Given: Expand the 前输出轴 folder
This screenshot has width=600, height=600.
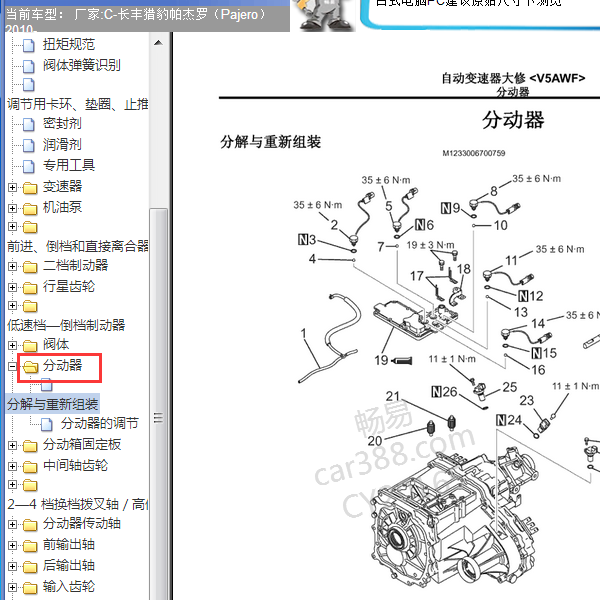Looking at the screenshot, I should 12,545.
